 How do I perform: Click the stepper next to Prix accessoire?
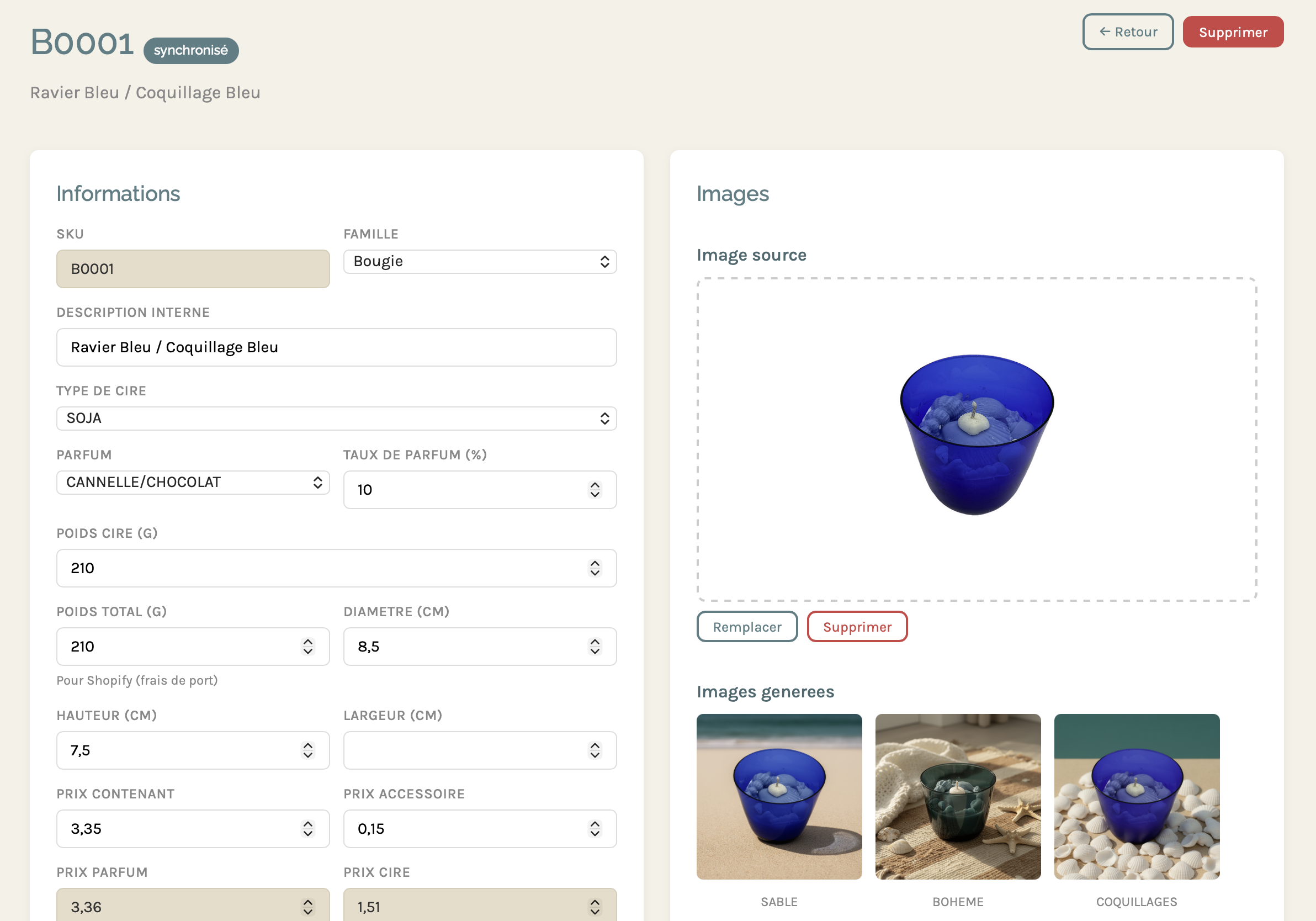(596, 829)
